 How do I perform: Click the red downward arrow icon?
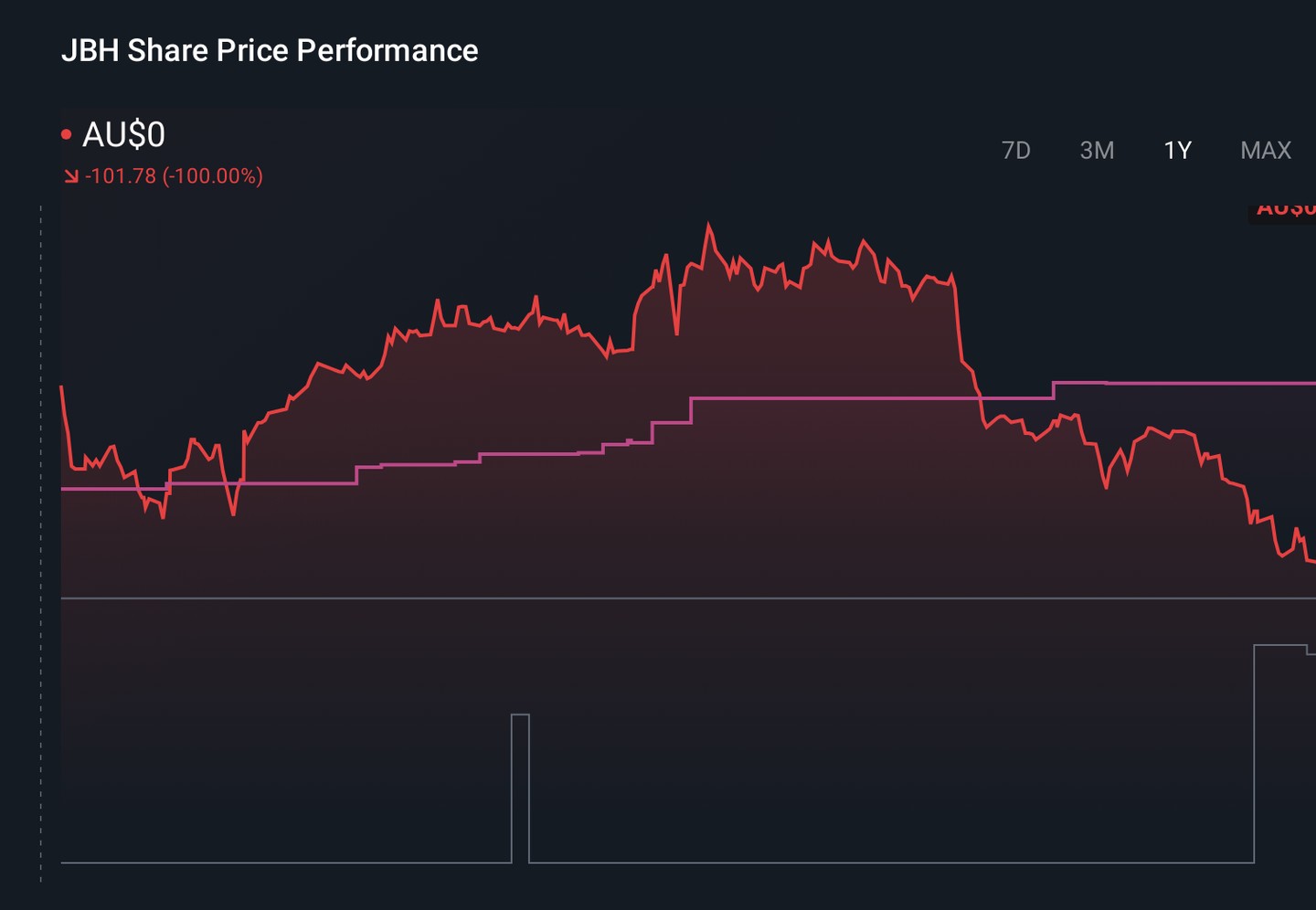(70, 176)
